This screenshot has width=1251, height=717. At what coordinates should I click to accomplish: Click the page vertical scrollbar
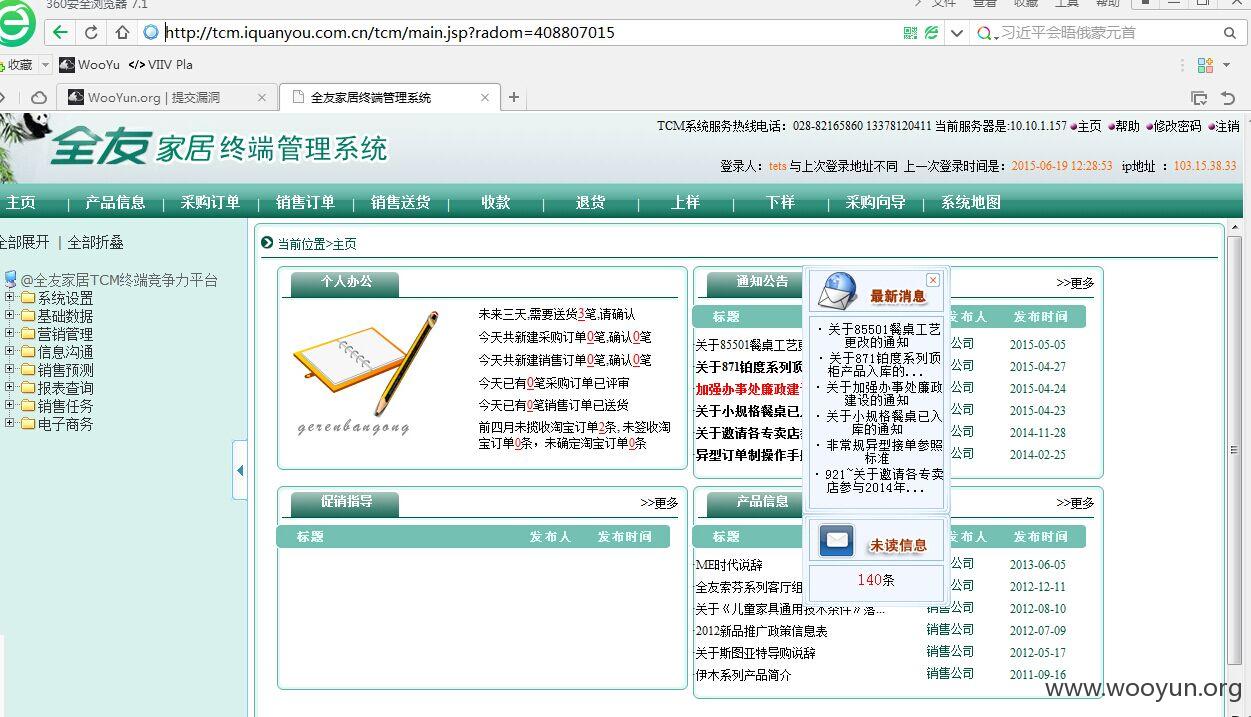pyautogui.click(x=1235, y=450)
